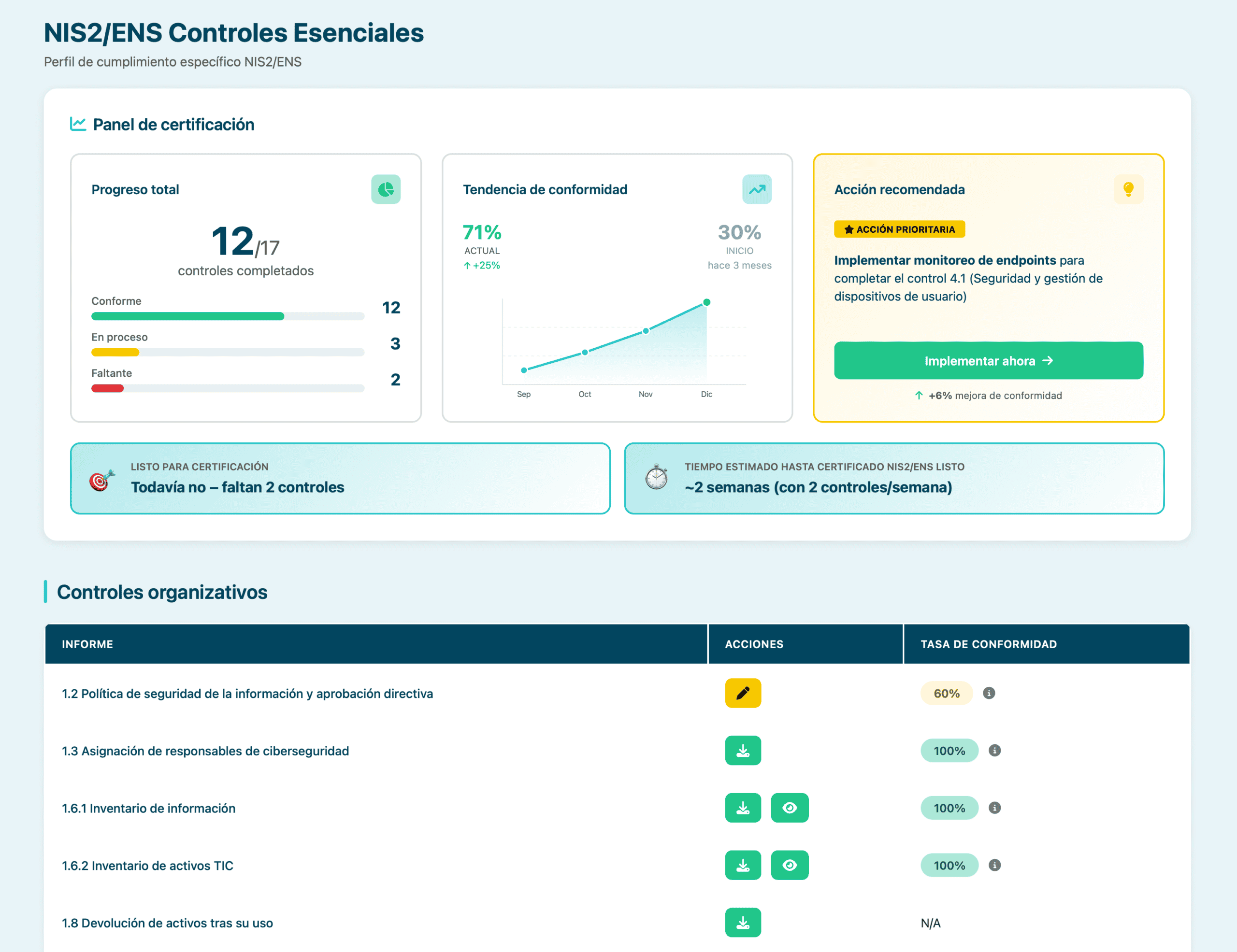Open control 1.2 Política de seguridad link

pyautogui.click(x=247, y=693)
